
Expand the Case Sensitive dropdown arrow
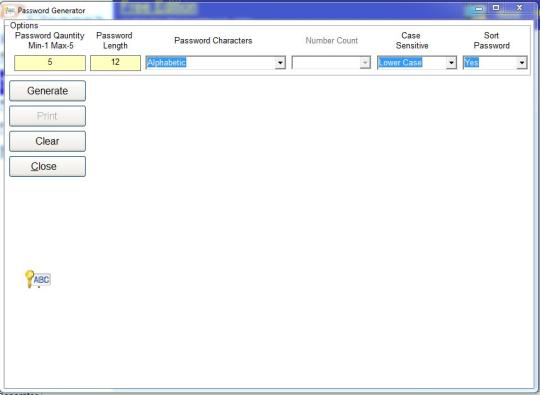click(451, 63)
